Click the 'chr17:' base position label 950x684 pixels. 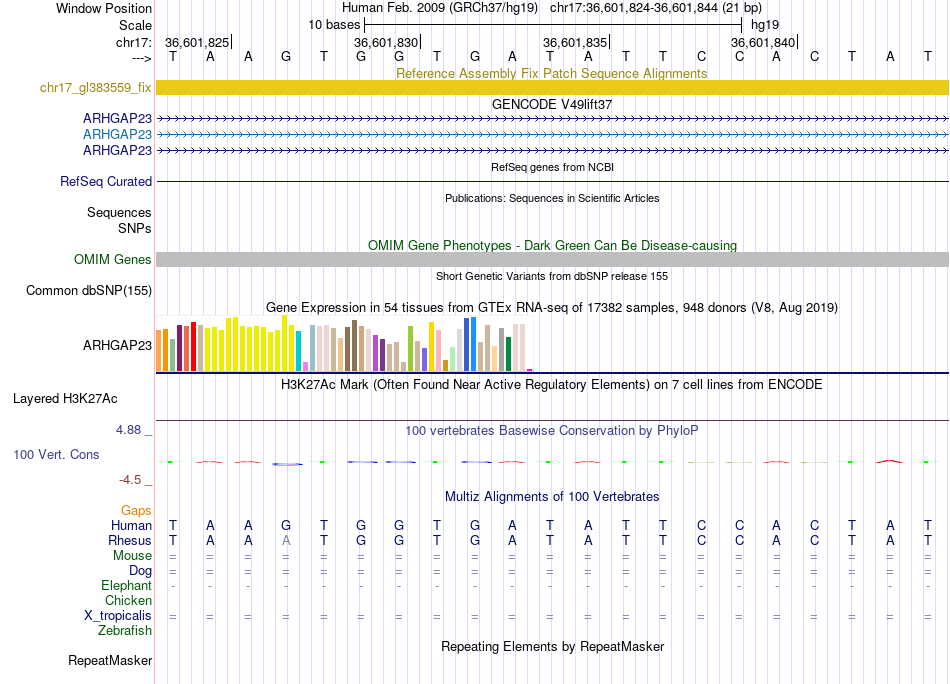tap(134, 42)
